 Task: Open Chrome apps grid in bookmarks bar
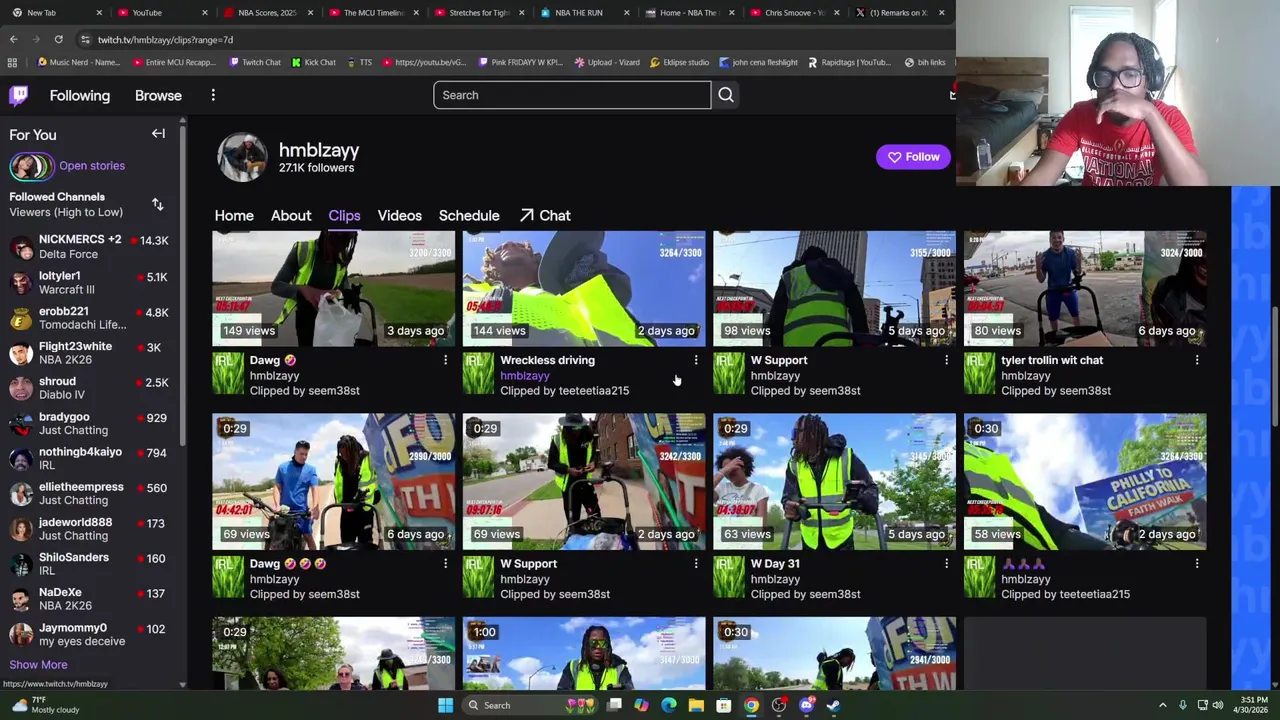(12, 62)
